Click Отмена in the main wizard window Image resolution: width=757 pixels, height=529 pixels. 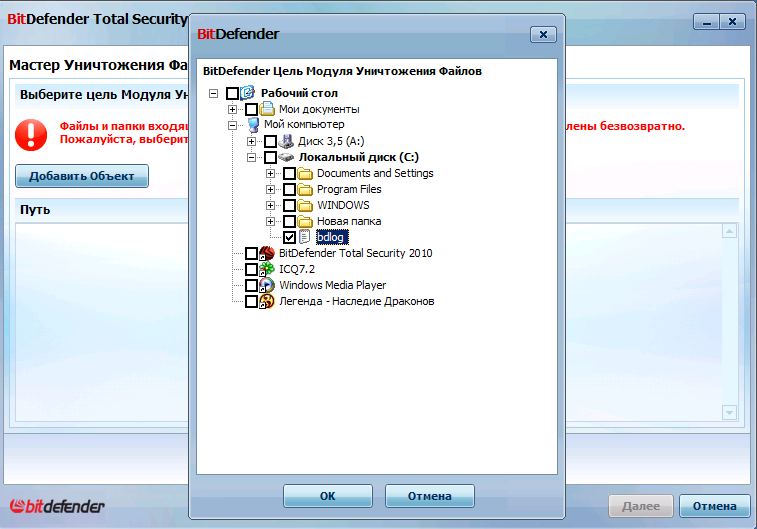(x=715, y=506)
